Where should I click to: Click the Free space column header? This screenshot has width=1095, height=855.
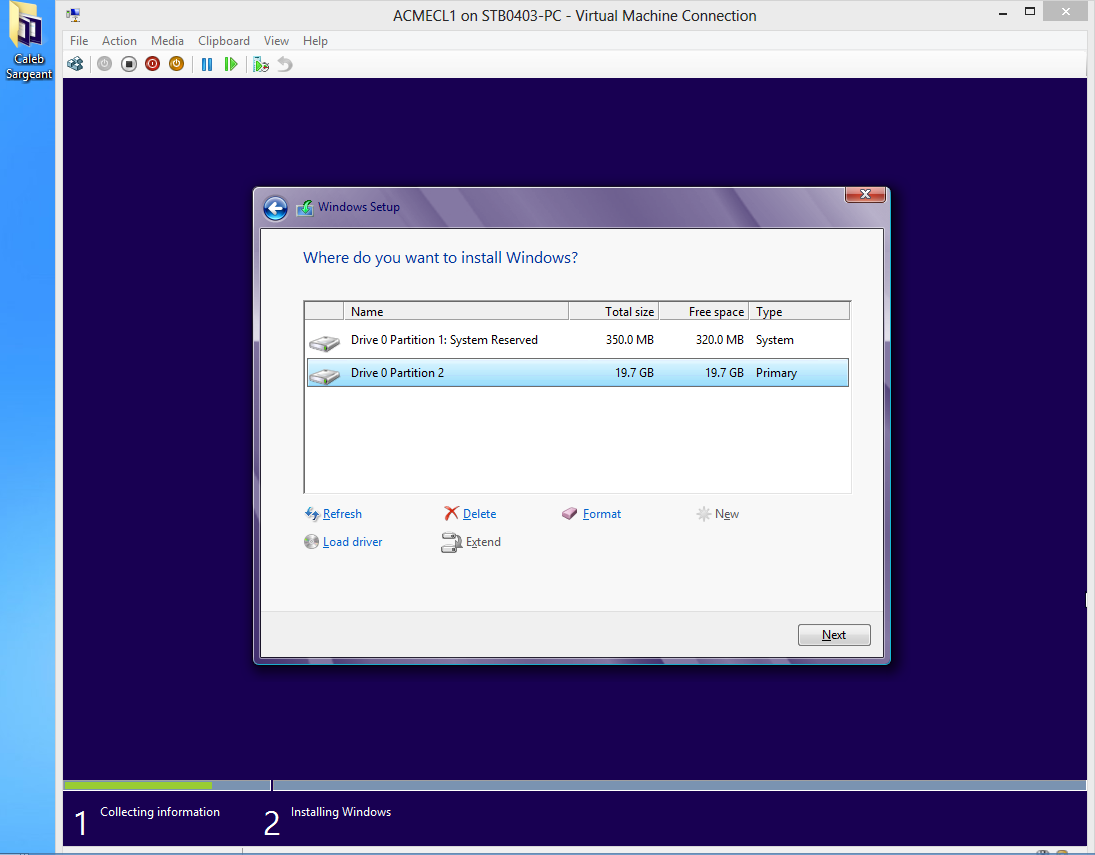[x=704, y=312]
